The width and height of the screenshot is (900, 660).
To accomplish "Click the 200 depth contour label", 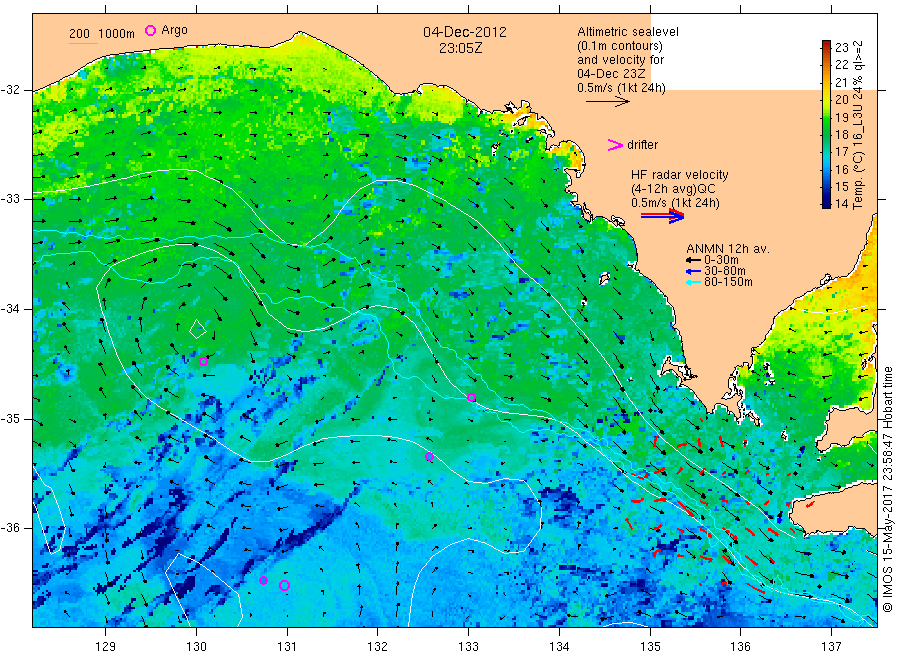I will point(79,34).
